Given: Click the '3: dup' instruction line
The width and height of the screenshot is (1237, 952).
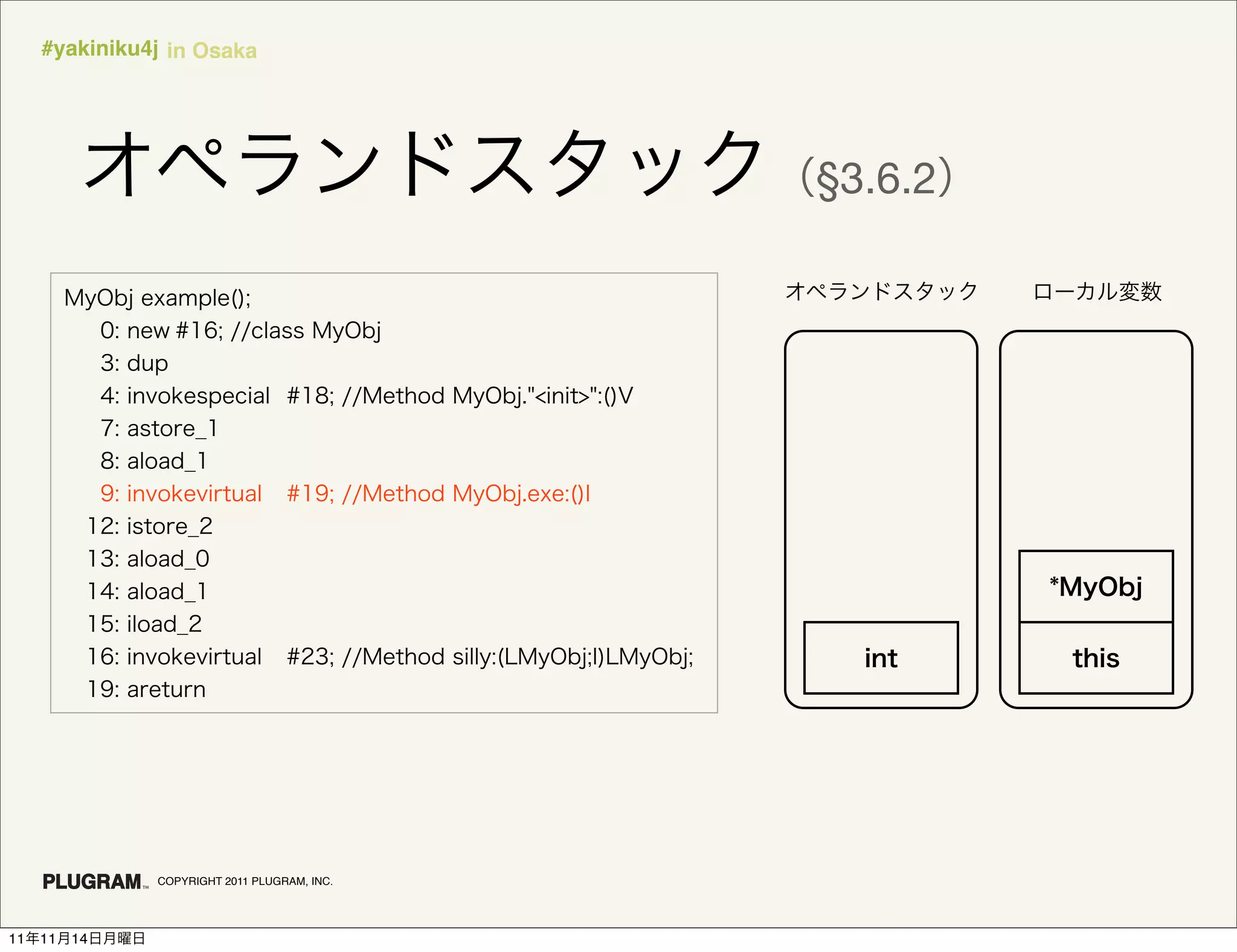Looking at the screenshot, I should pyautogui.click(x=134, y=363).
